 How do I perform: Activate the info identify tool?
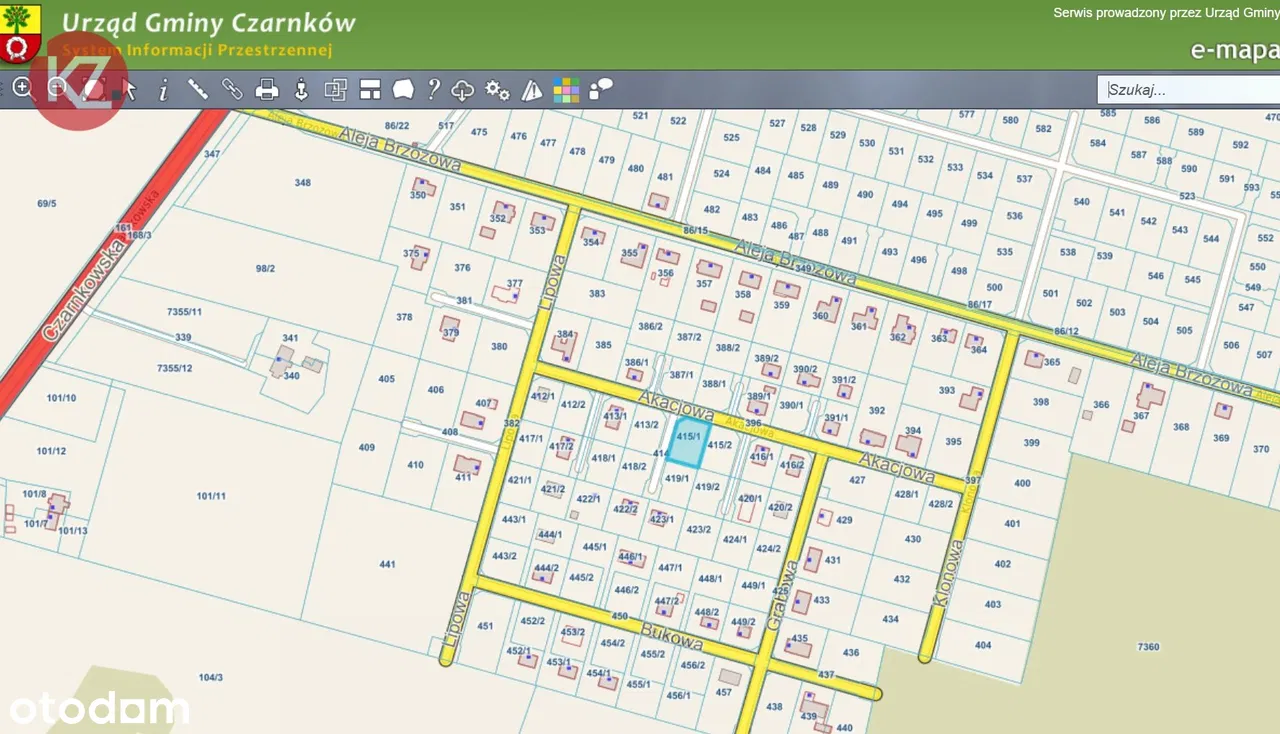coord(163,90)
